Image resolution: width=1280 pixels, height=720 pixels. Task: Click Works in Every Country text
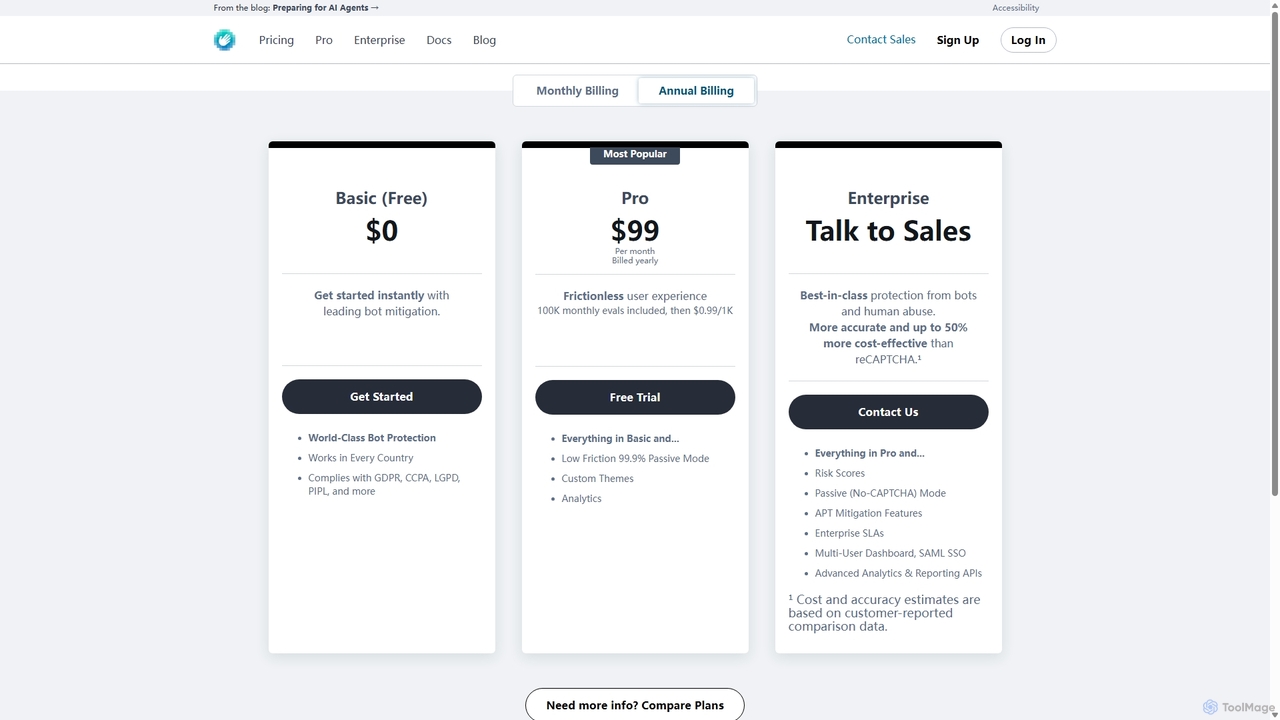click(360, 458)
